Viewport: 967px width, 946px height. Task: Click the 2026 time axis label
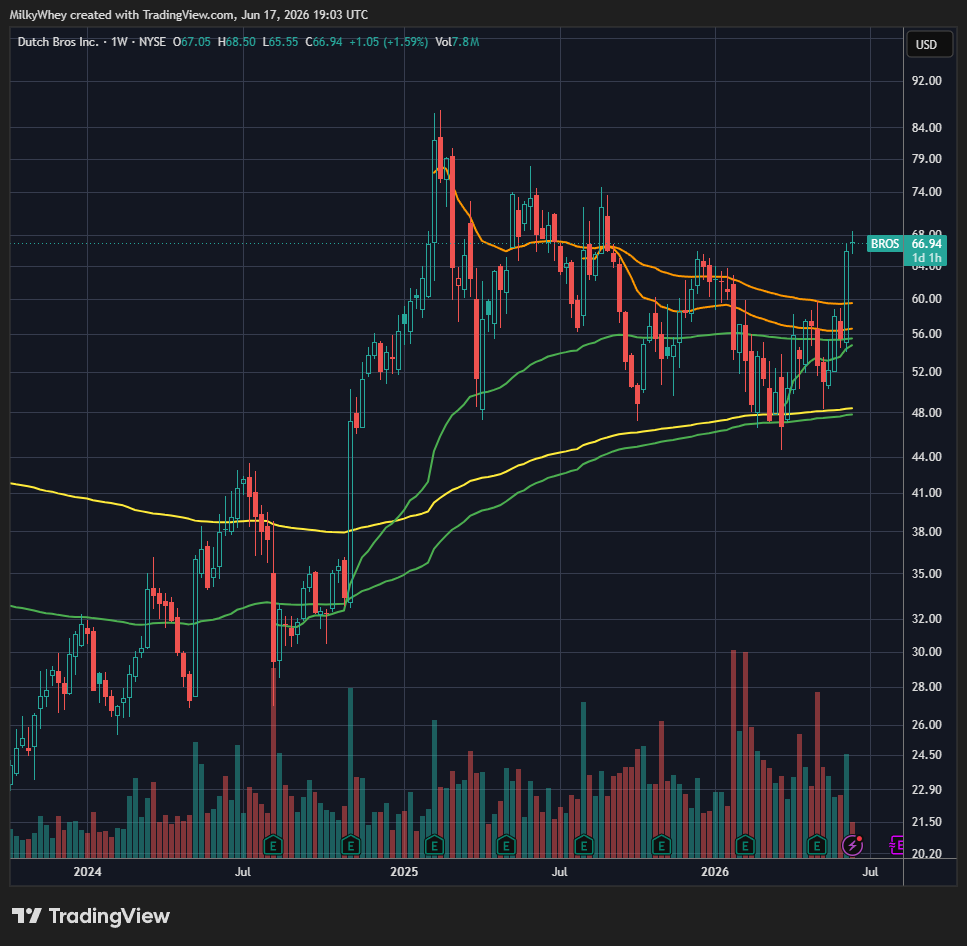(715, 871)
